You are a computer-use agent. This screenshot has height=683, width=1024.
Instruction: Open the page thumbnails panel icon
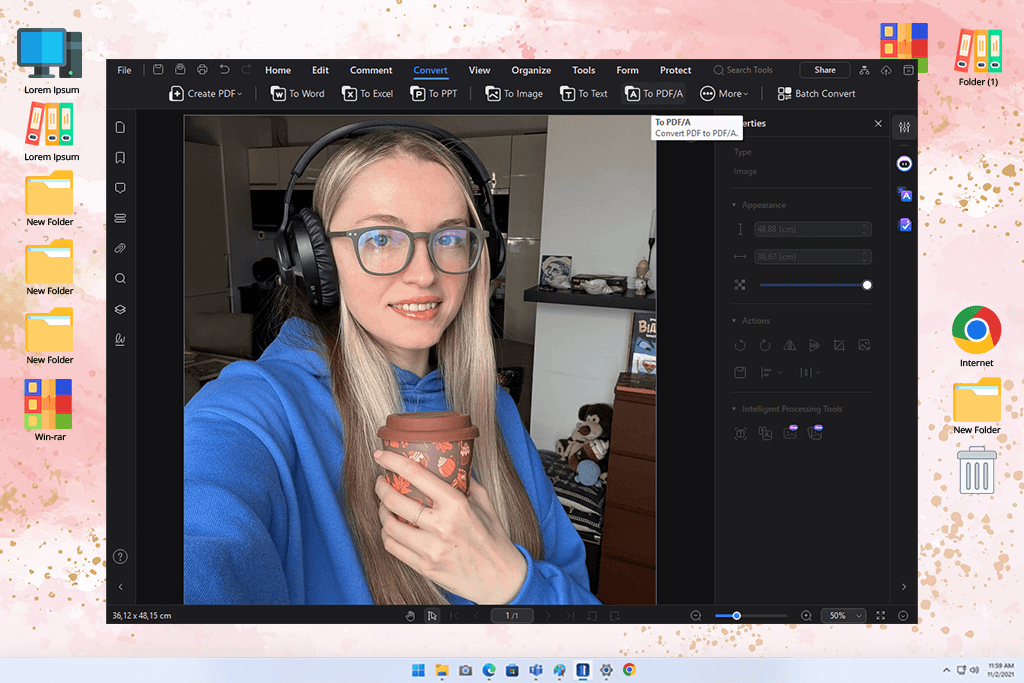click(x=120, y=127)
